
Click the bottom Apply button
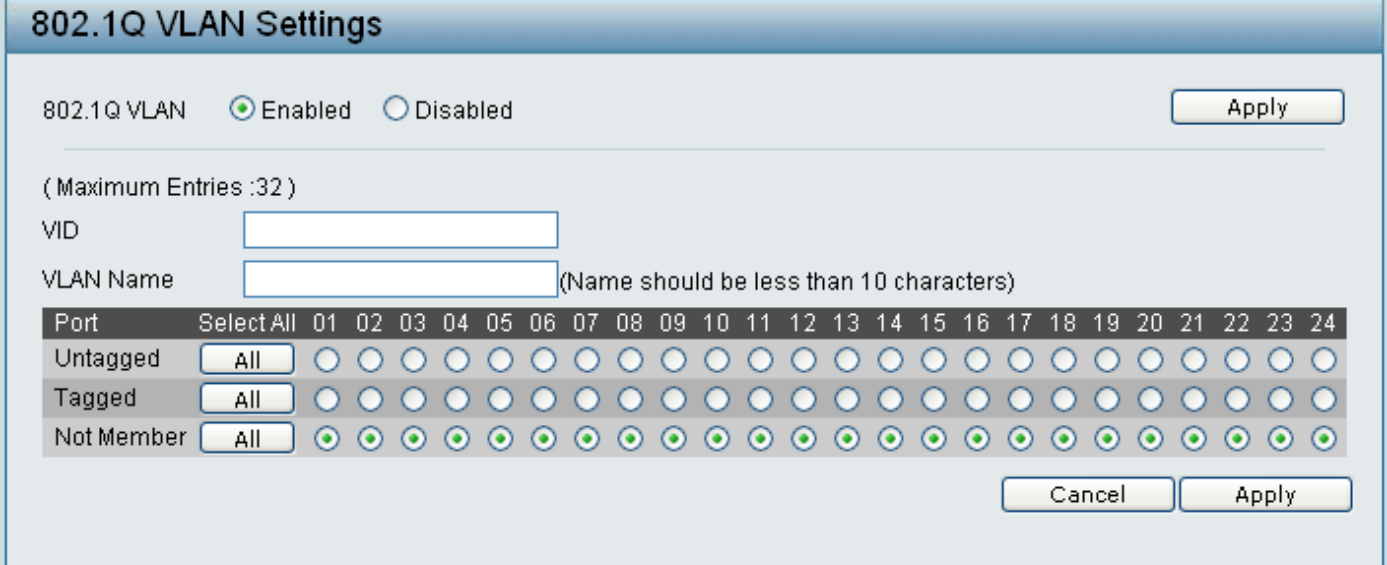[1265, 495]
